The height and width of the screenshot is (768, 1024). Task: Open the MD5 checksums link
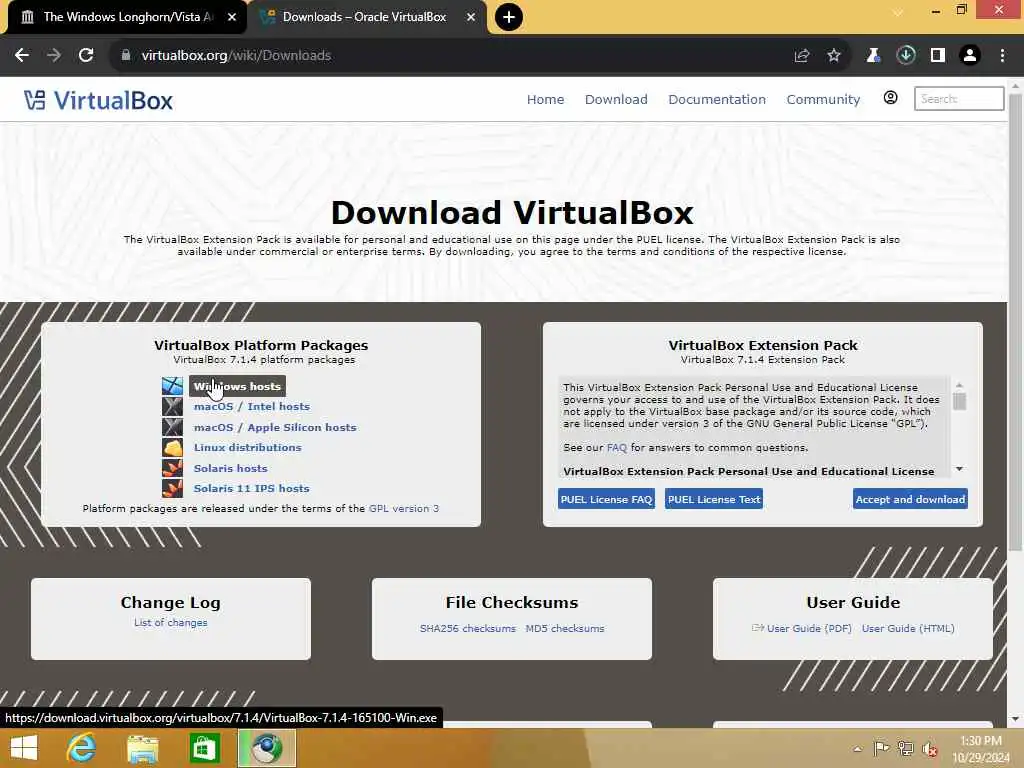[x=565, y=628]
